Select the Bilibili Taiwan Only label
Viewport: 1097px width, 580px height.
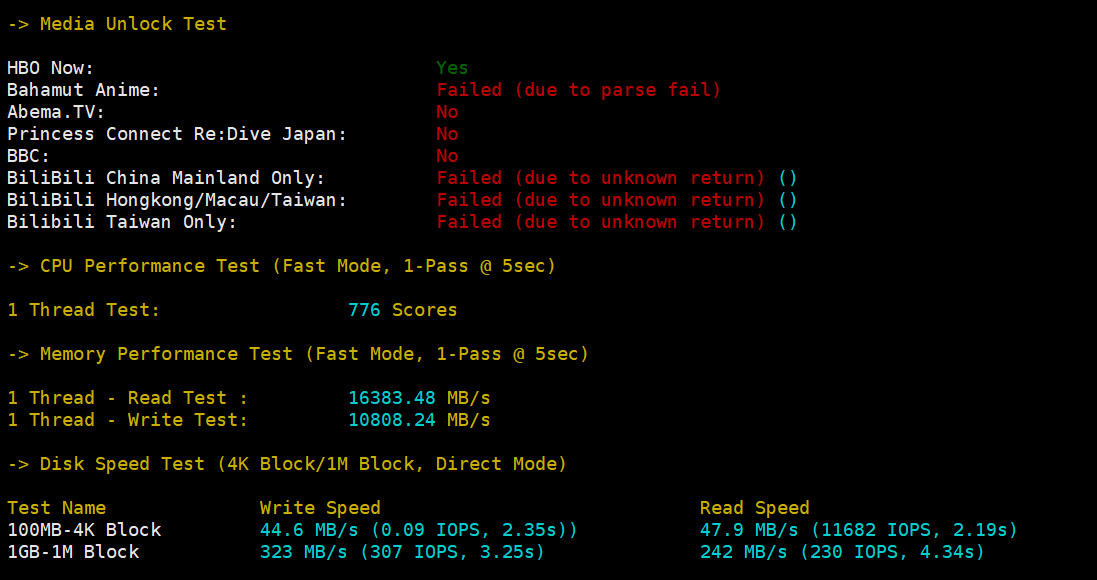(x=122, y=222)
